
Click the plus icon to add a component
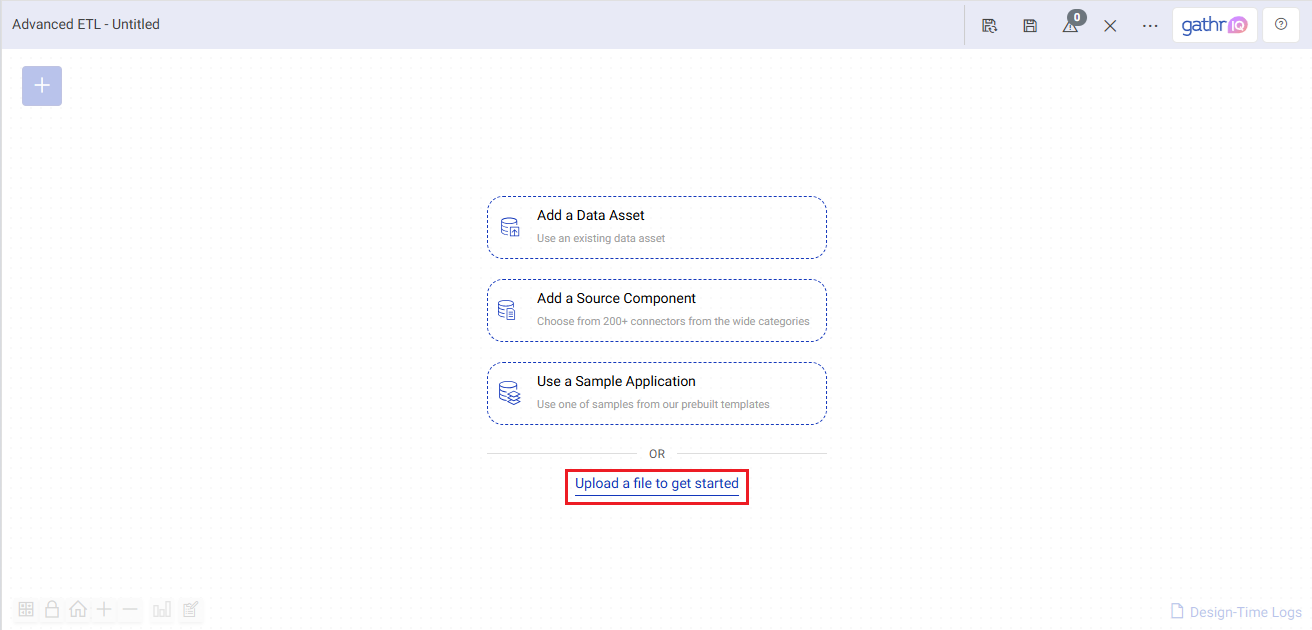click(41, 85)
